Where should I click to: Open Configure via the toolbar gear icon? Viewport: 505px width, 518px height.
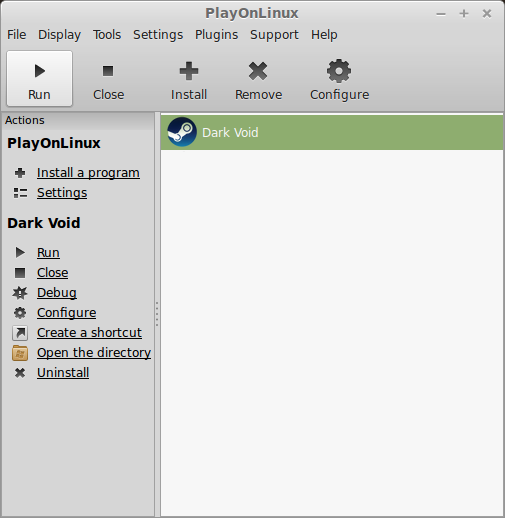coord(339,71)
